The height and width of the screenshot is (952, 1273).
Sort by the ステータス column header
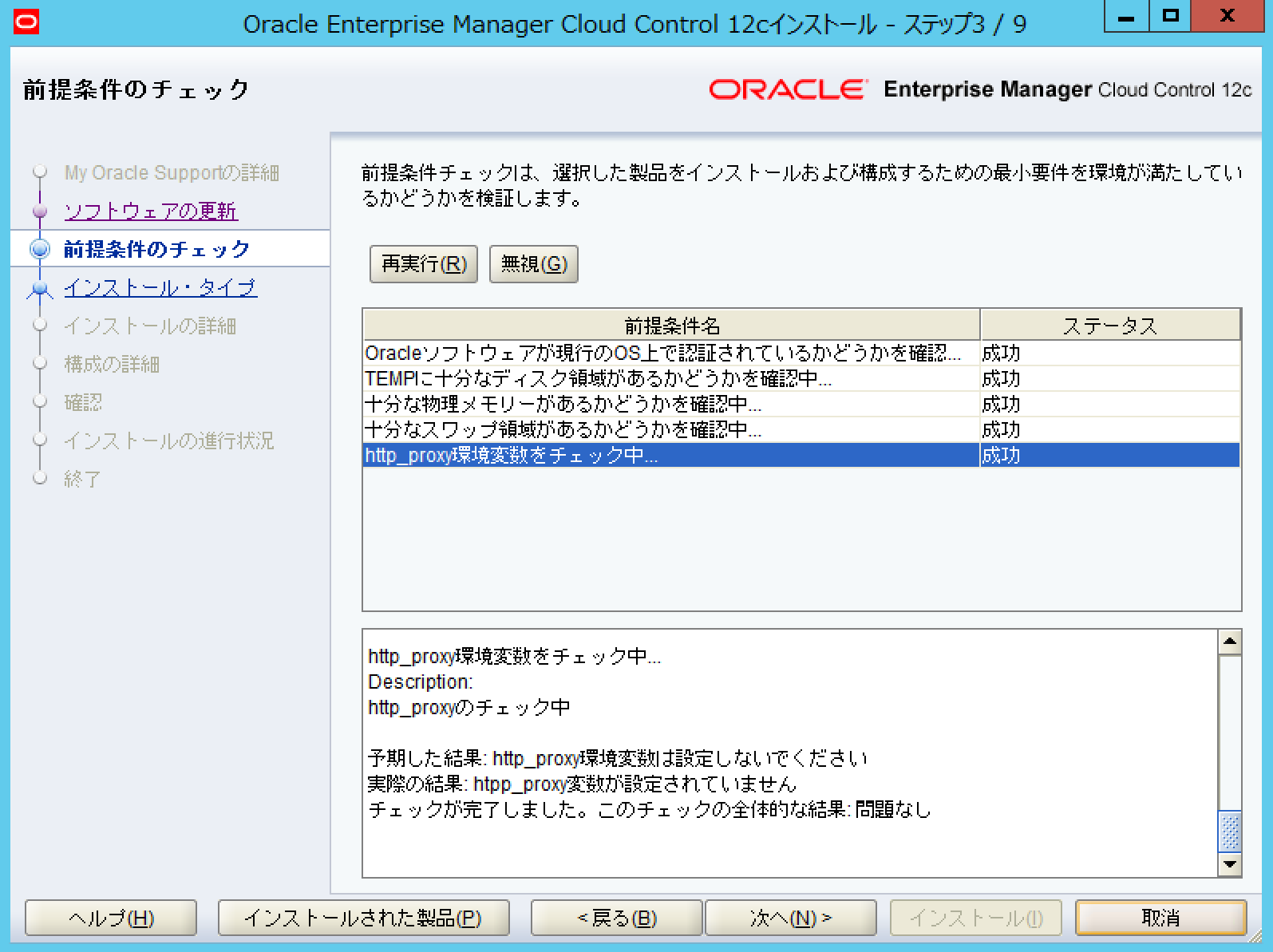1109,326
